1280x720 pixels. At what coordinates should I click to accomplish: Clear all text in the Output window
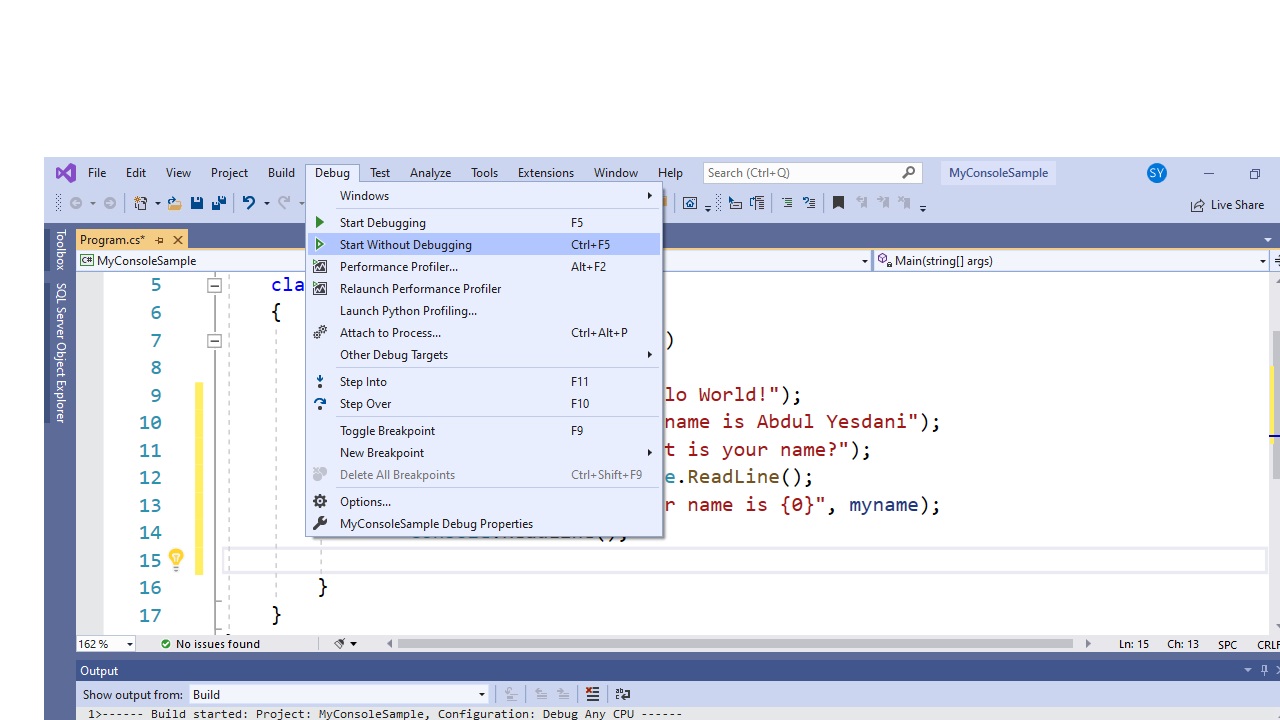593,694
